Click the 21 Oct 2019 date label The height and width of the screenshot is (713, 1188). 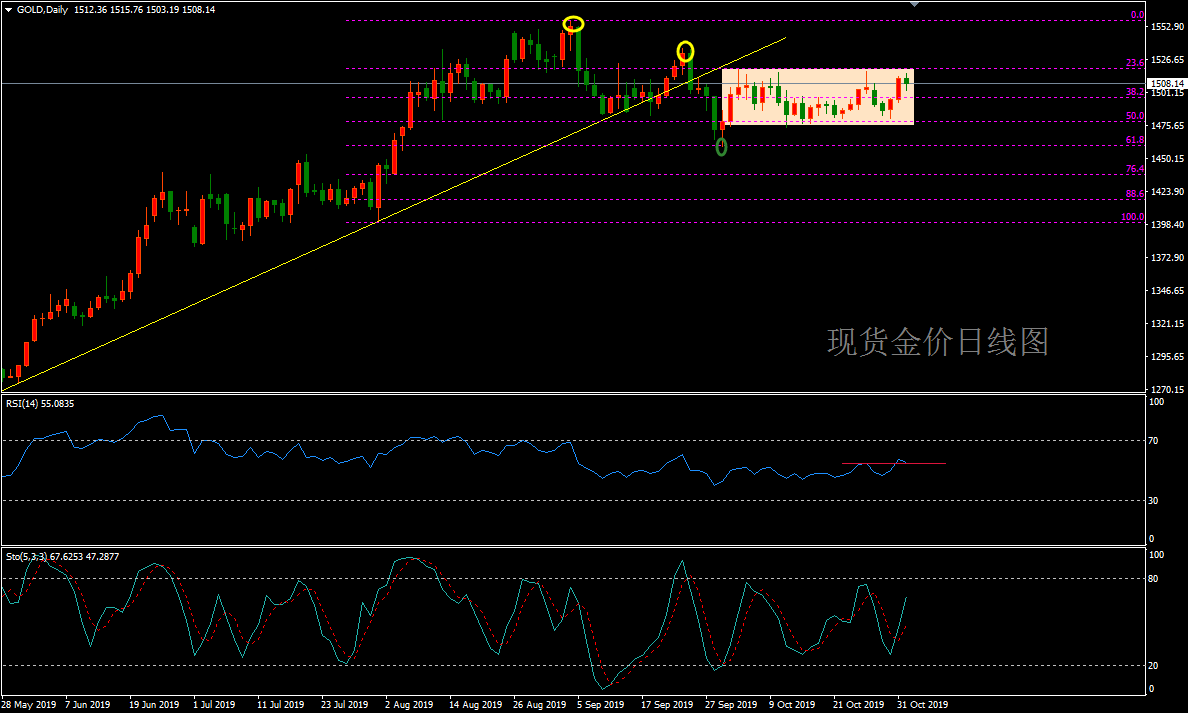(x=858, y=705)
